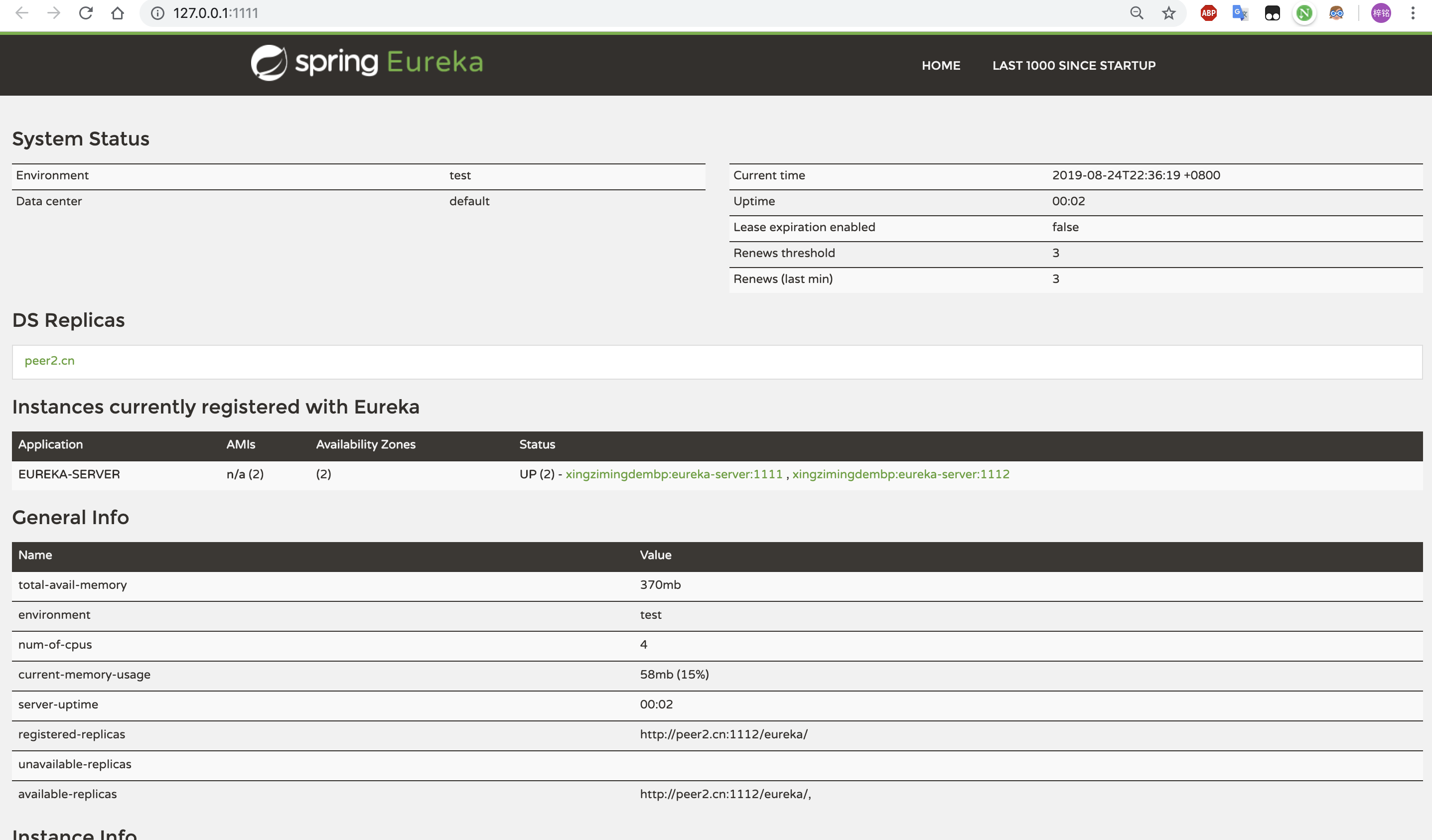Open the Chrome three-dot menu
The height and width of the screenshot is (840, 1432).
[1413, 13]
